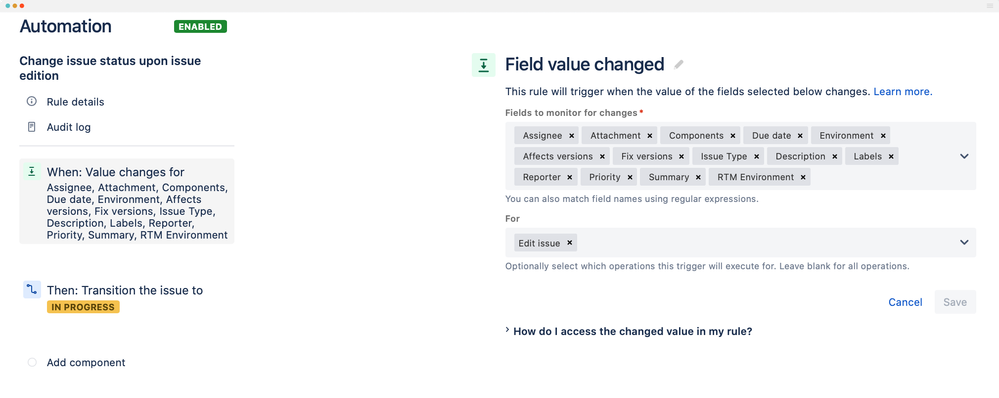Open Rule details in the sidebar

click(x=75, y=102)
